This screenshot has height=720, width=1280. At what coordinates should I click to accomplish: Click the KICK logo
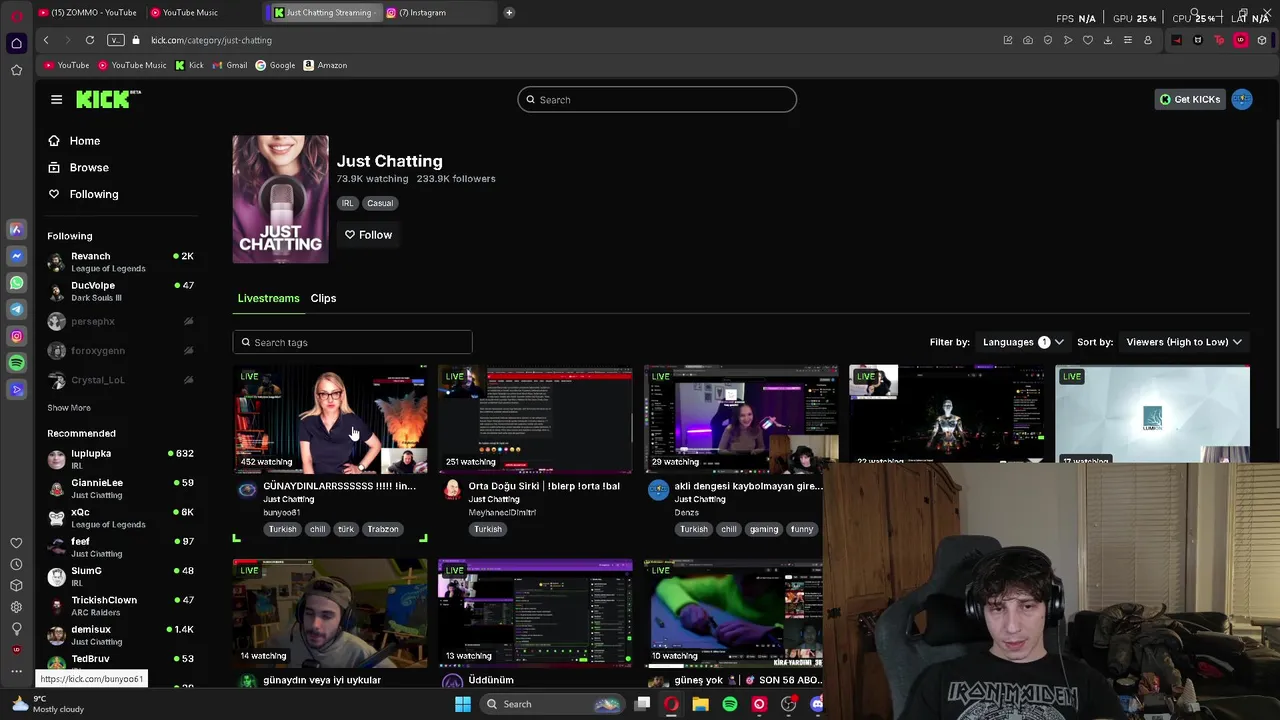pyautogui.click(x=108, y=99)
